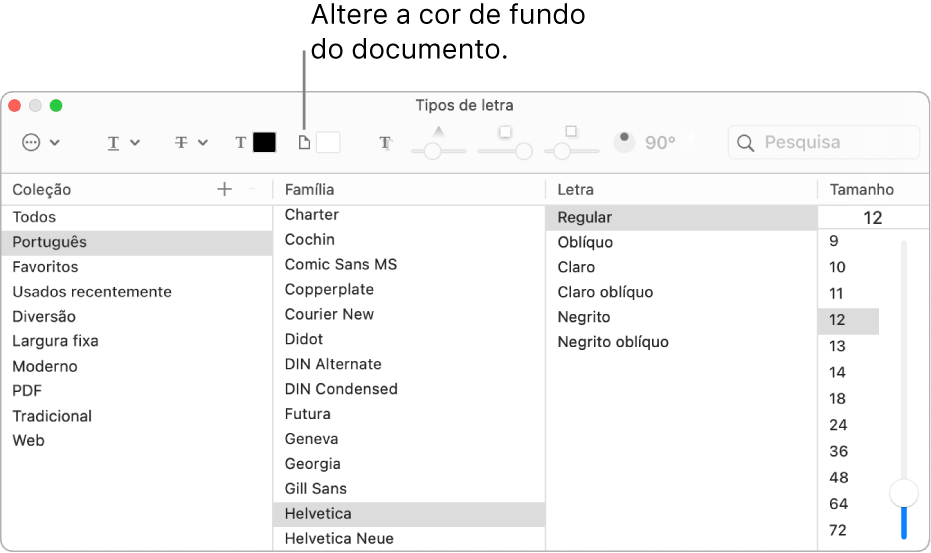Select font size 24 in list
This screenshot has height=553, width=931.
click(x=838, y=425)
